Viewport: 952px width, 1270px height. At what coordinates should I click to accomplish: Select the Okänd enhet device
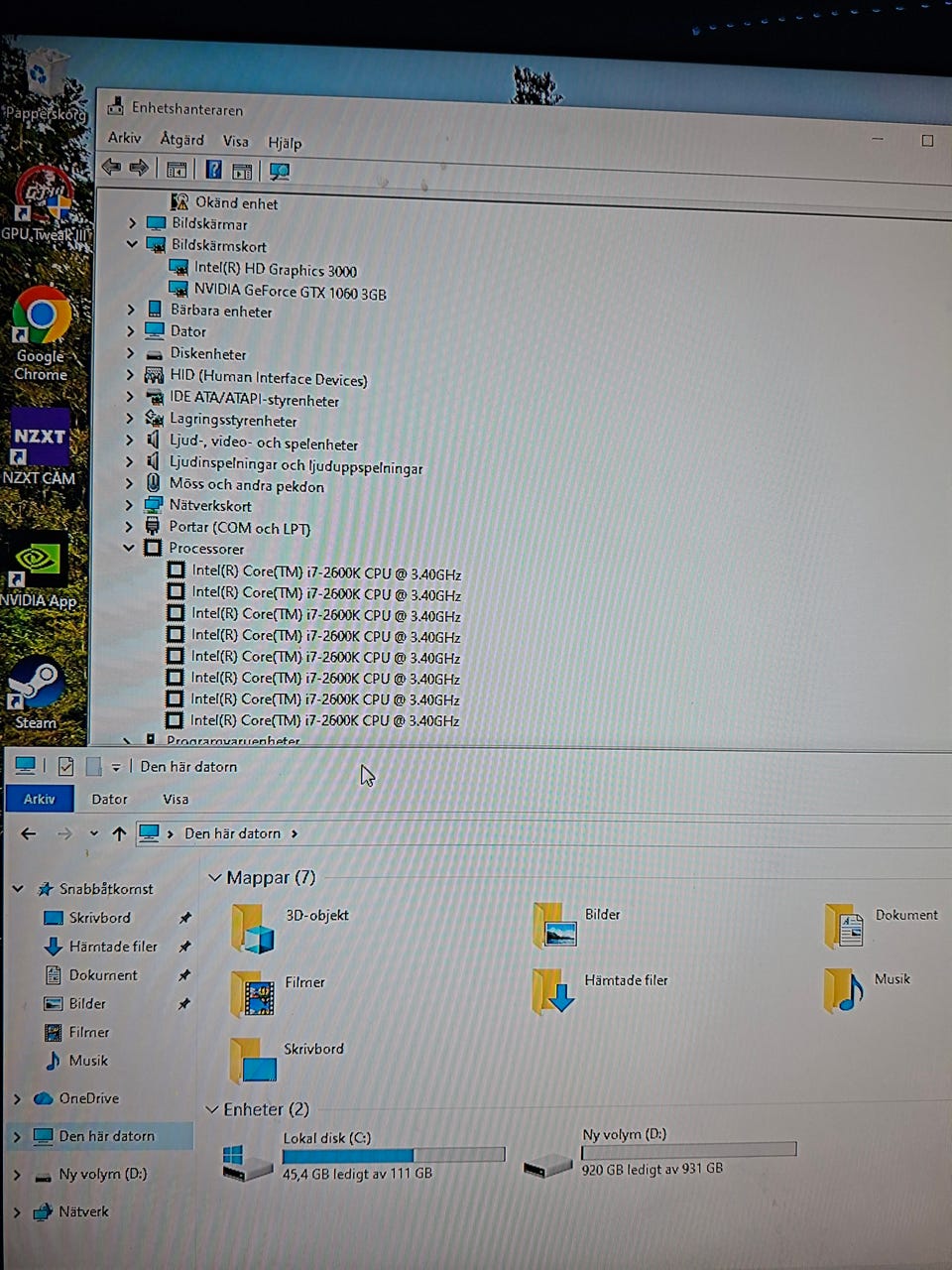224,202
